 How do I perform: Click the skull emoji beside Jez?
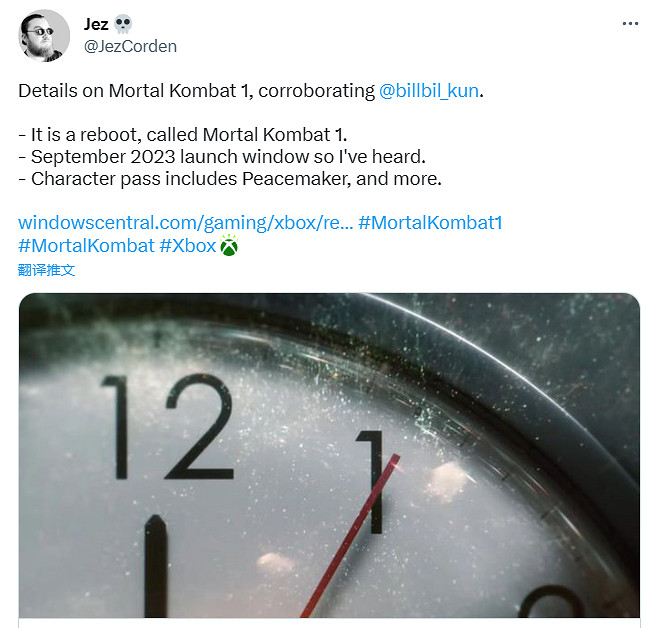click(123, 24)
